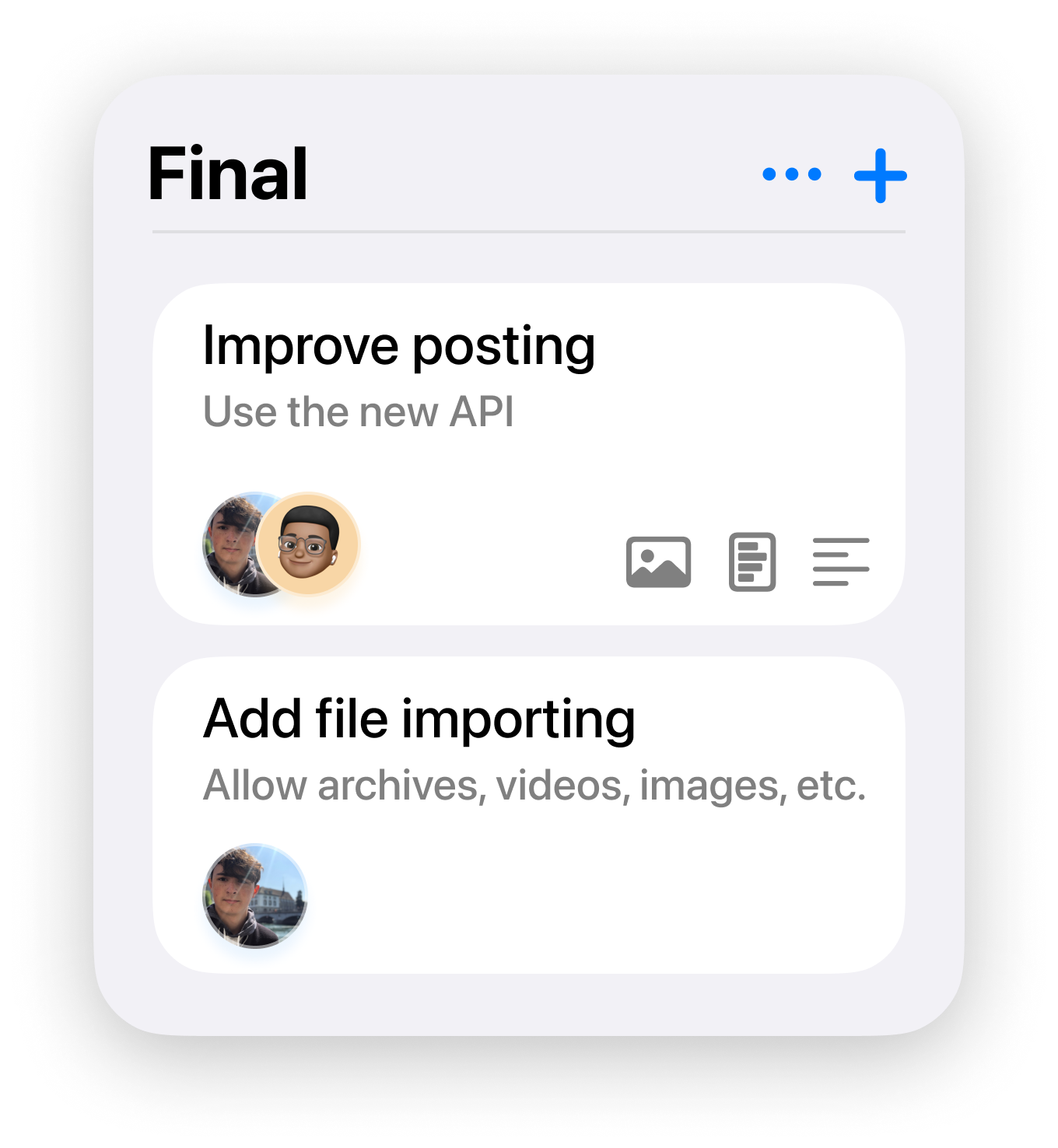Select the 'Allow archives, videos, images, etc.' text
This screenshot has height=1148, width=1058.
(534, 785)
